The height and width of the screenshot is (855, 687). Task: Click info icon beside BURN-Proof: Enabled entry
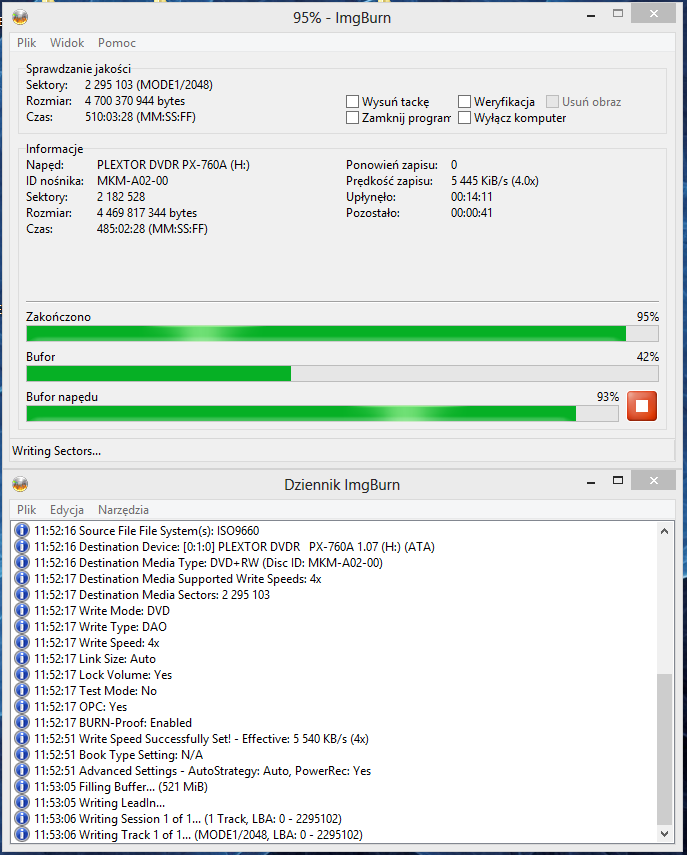coord(22,722)
